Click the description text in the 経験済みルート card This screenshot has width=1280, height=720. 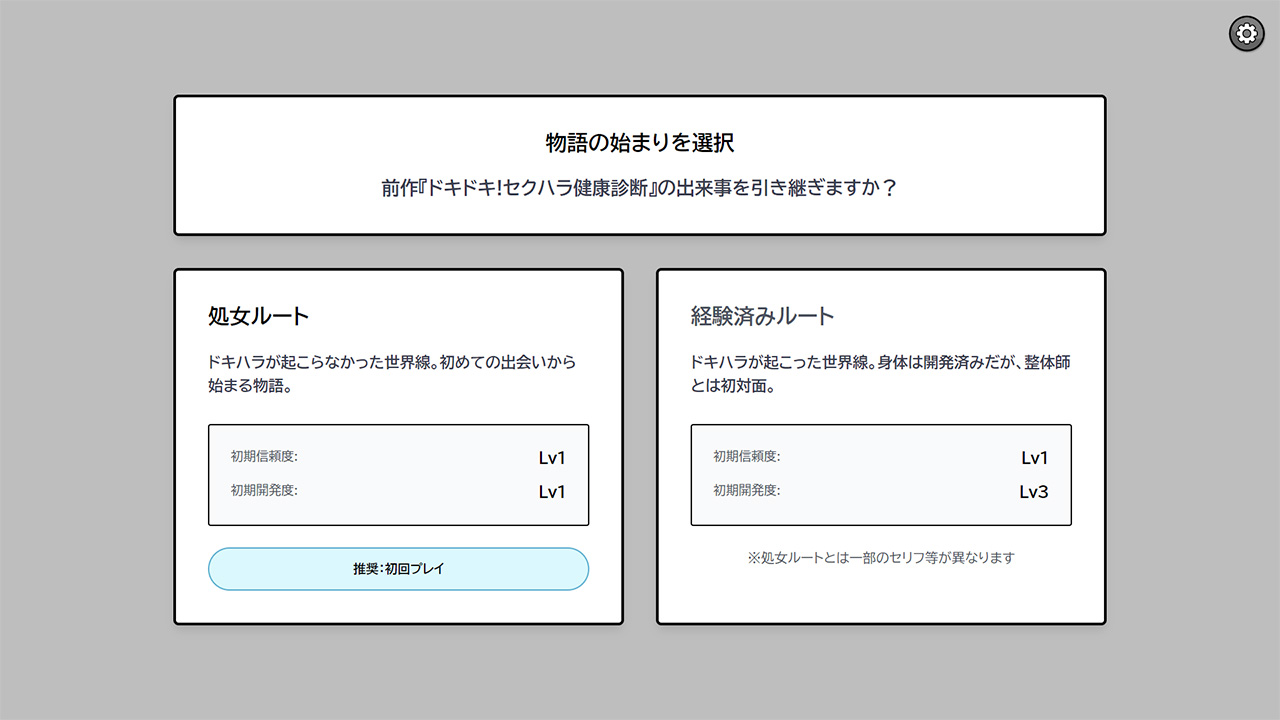coord(880,374)
